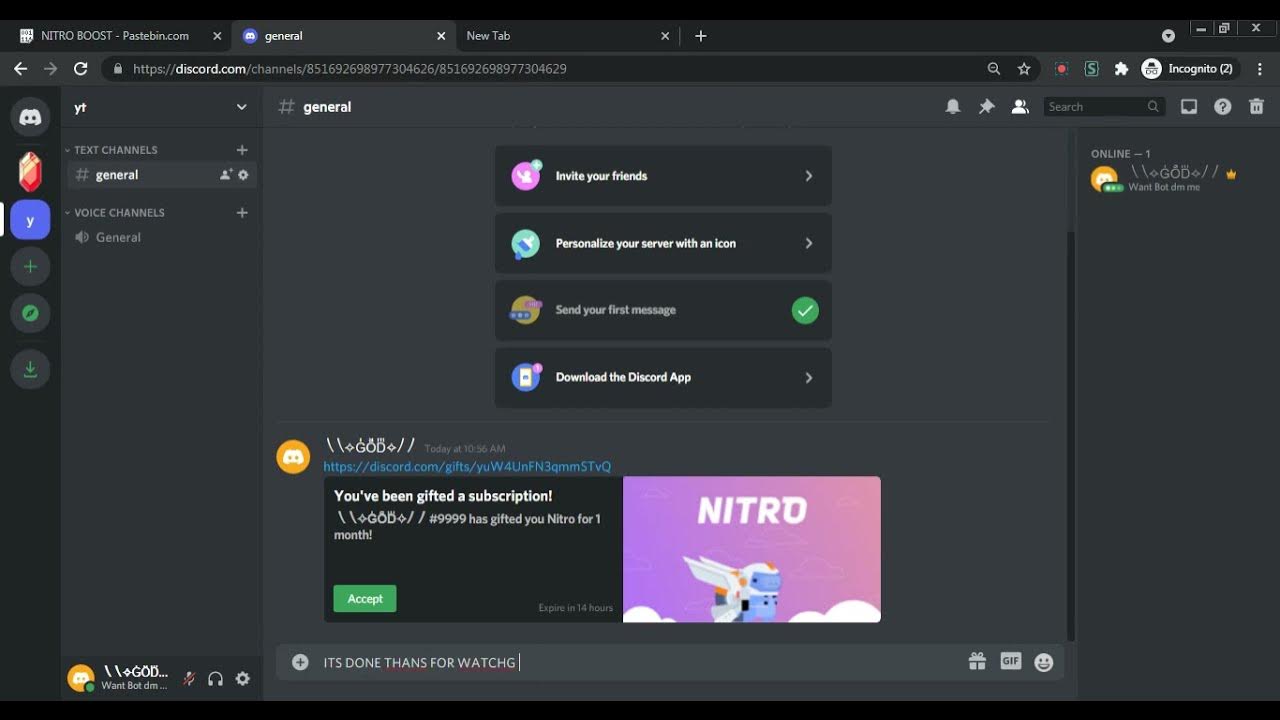1280x720 pixels.
Task: Select the red crystal server icon
Action: [30, 172]
